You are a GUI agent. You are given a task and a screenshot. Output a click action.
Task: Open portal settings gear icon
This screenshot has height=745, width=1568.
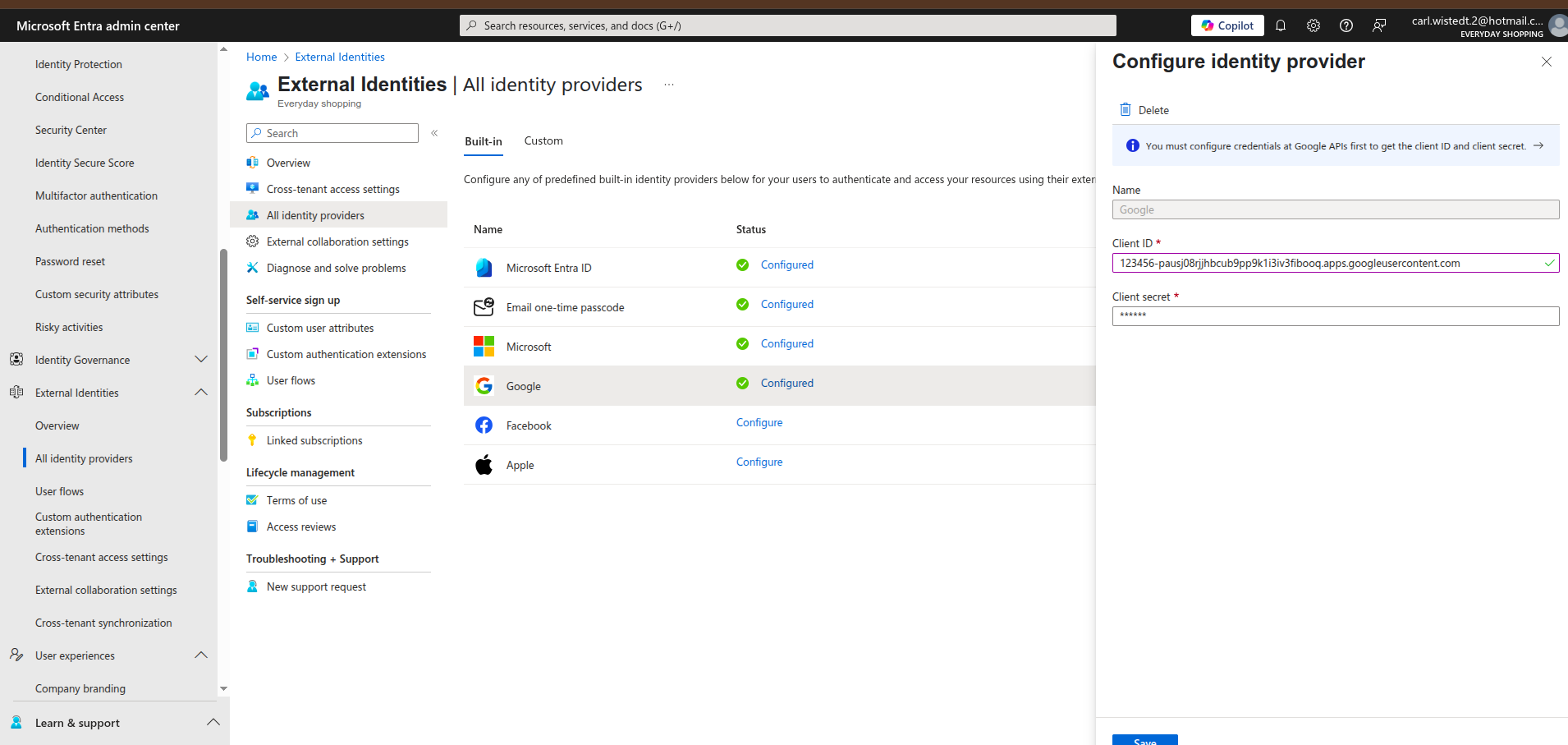[1314, 25]
